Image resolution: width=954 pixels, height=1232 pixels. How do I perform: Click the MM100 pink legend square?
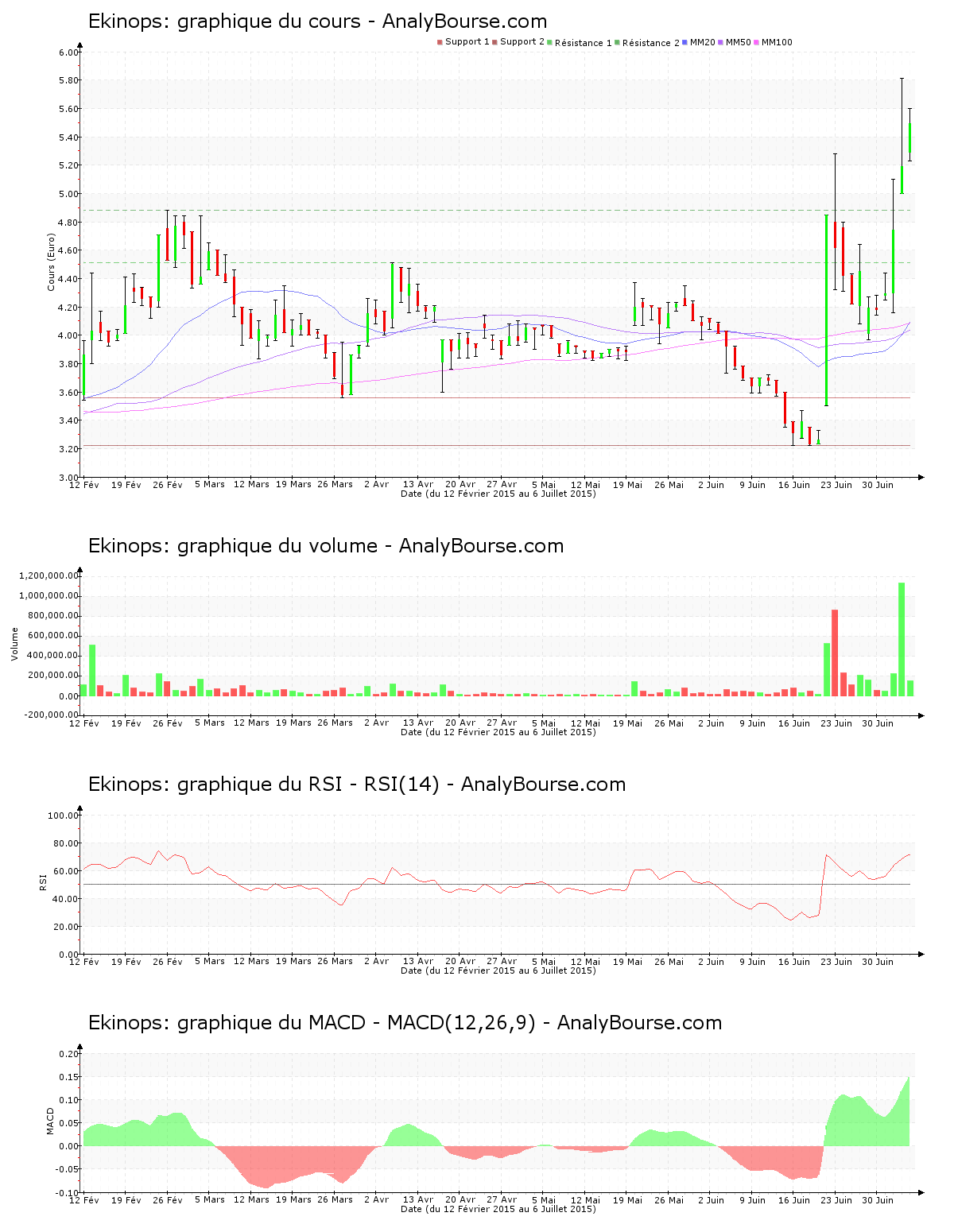pos(756,42)
